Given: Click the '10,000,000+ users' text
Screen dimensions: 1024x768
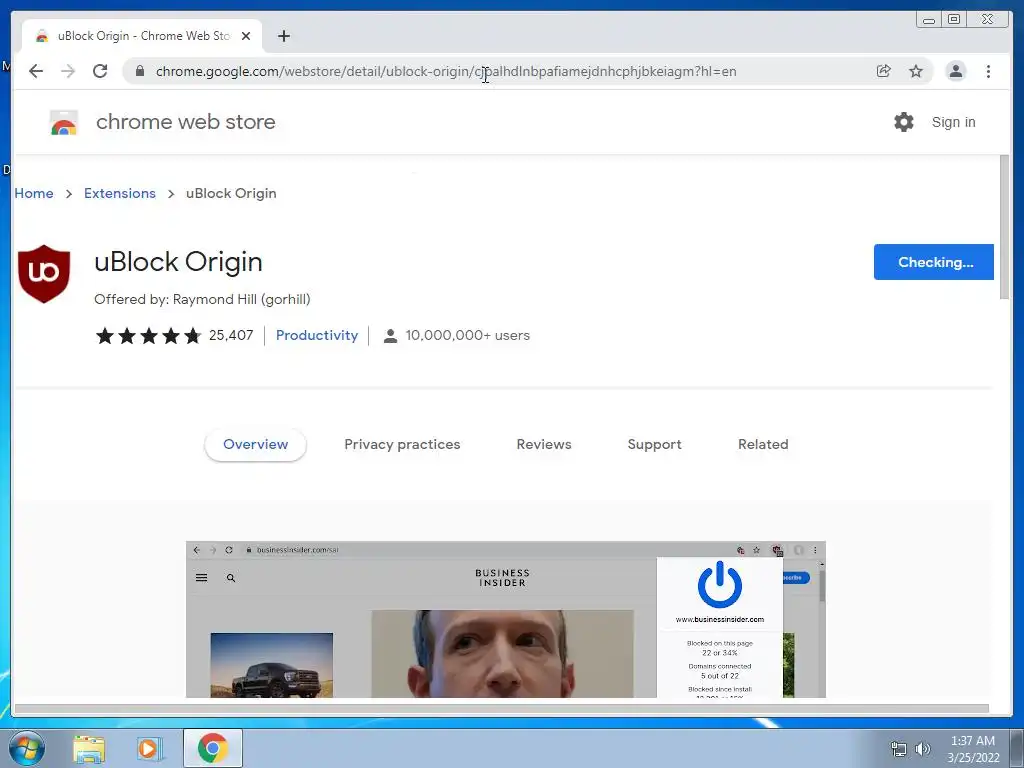Looking at the screenshot, I should (468, 336).
